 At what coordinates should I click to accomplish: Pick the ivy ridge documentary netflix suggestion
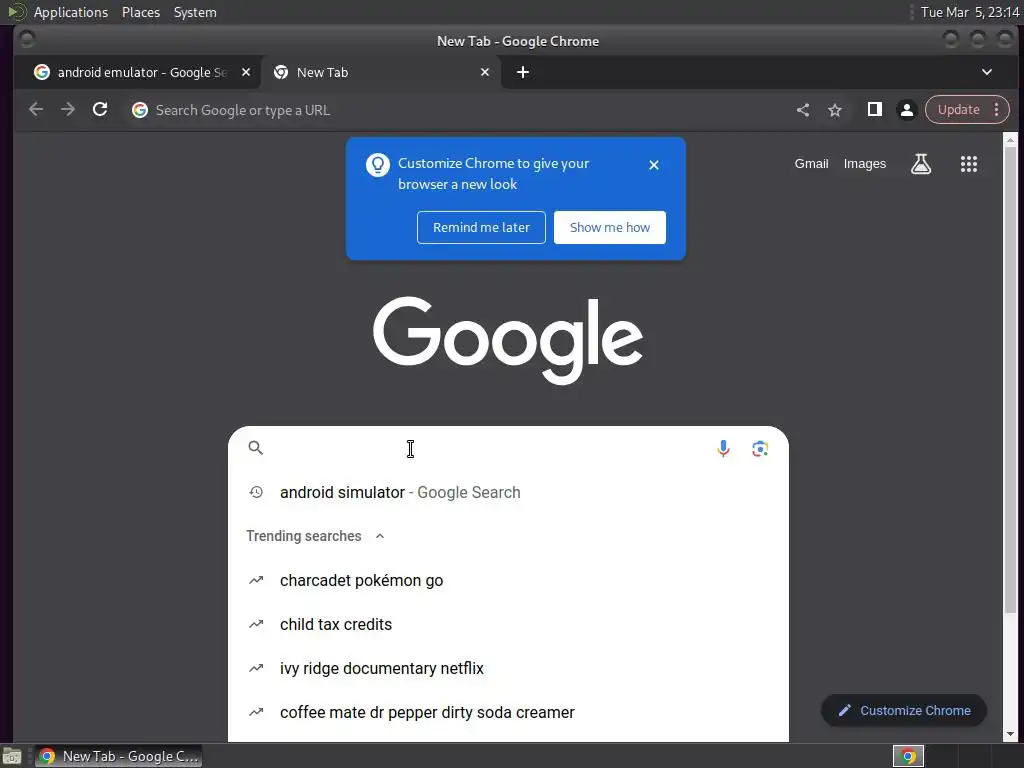point(508,668)
